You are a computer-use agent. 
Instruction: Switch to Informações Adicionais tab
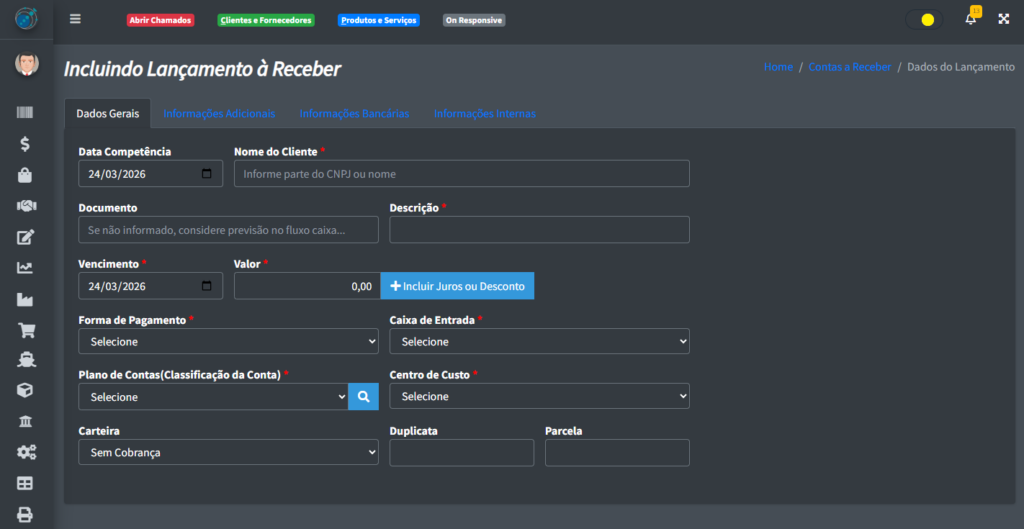point(219,114)
